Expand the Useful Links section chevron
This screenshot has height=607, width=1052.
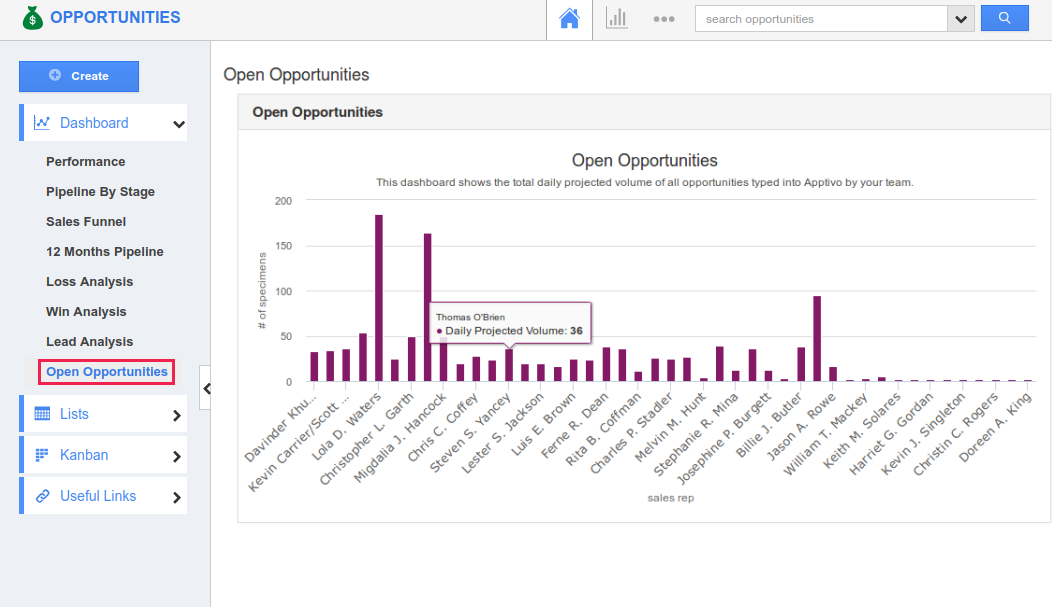[177, 497]
